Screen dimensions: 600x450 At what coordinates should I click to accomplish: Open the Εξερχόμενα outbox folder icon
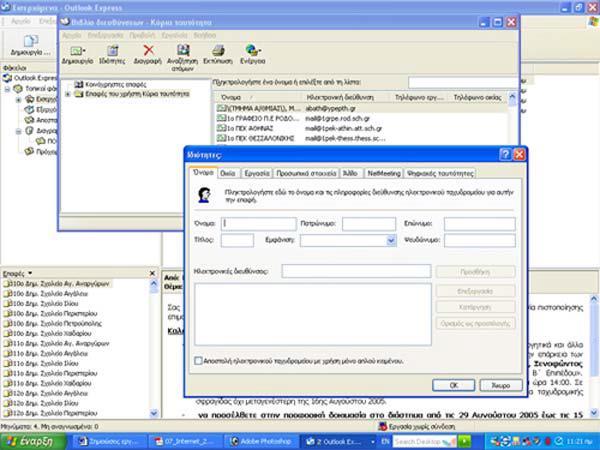coord(29,110)
